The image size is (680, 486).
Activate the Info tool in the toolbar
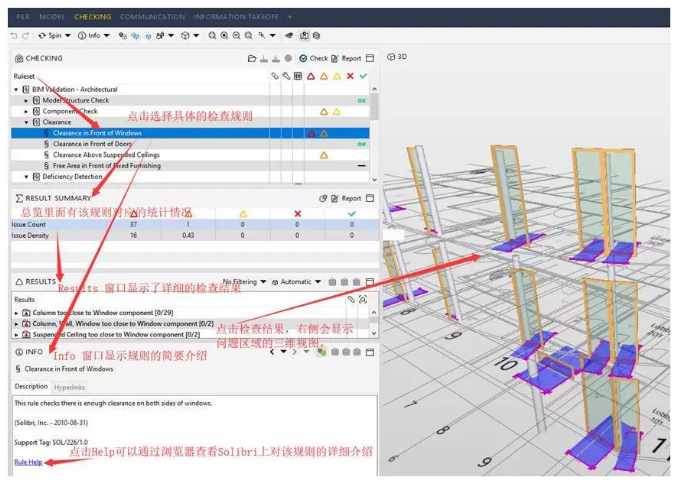[x=89, y=36]
